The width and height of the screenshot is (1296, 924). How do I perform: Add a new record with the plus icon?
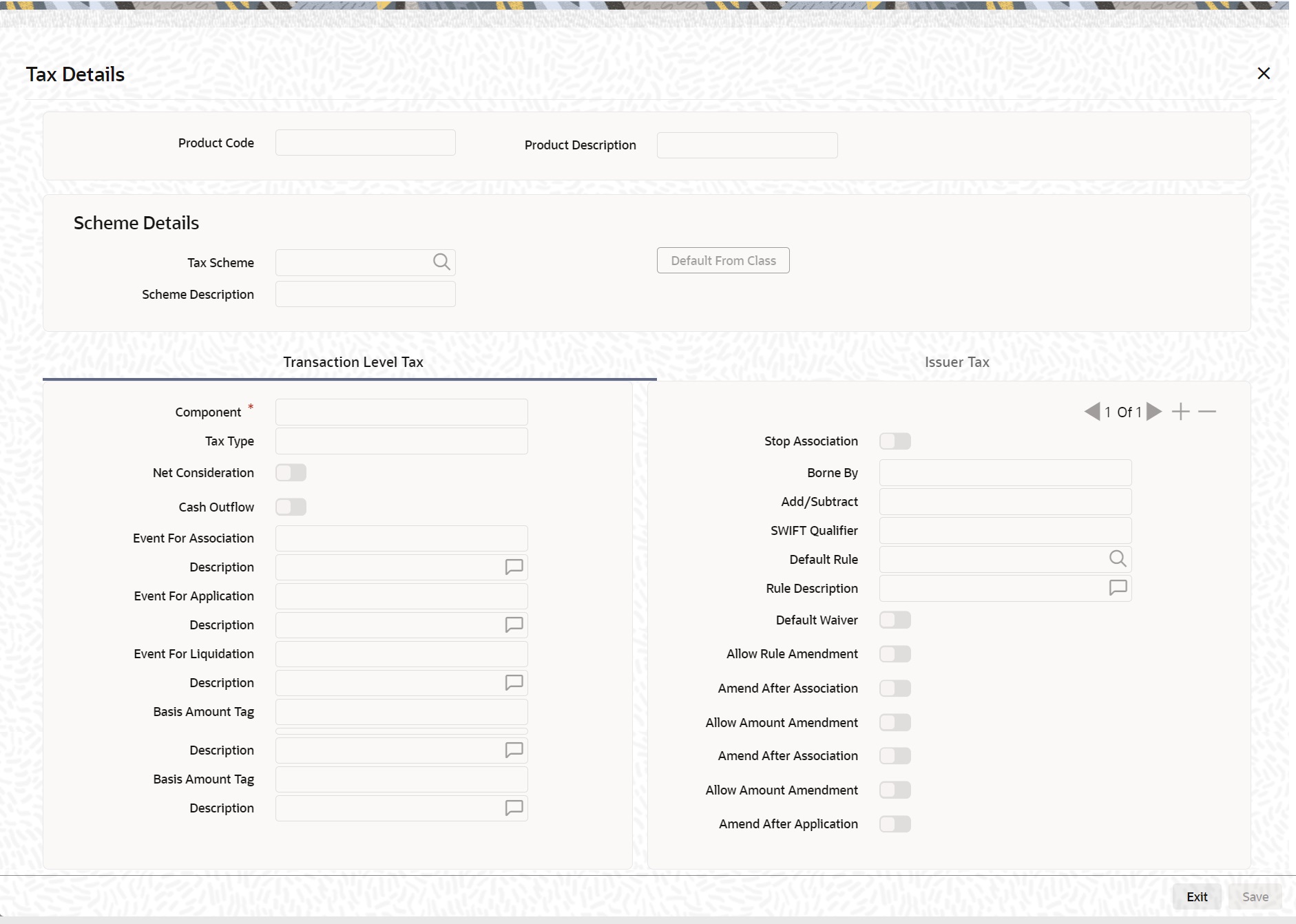pyautogui.click(x=1180, y=412)
